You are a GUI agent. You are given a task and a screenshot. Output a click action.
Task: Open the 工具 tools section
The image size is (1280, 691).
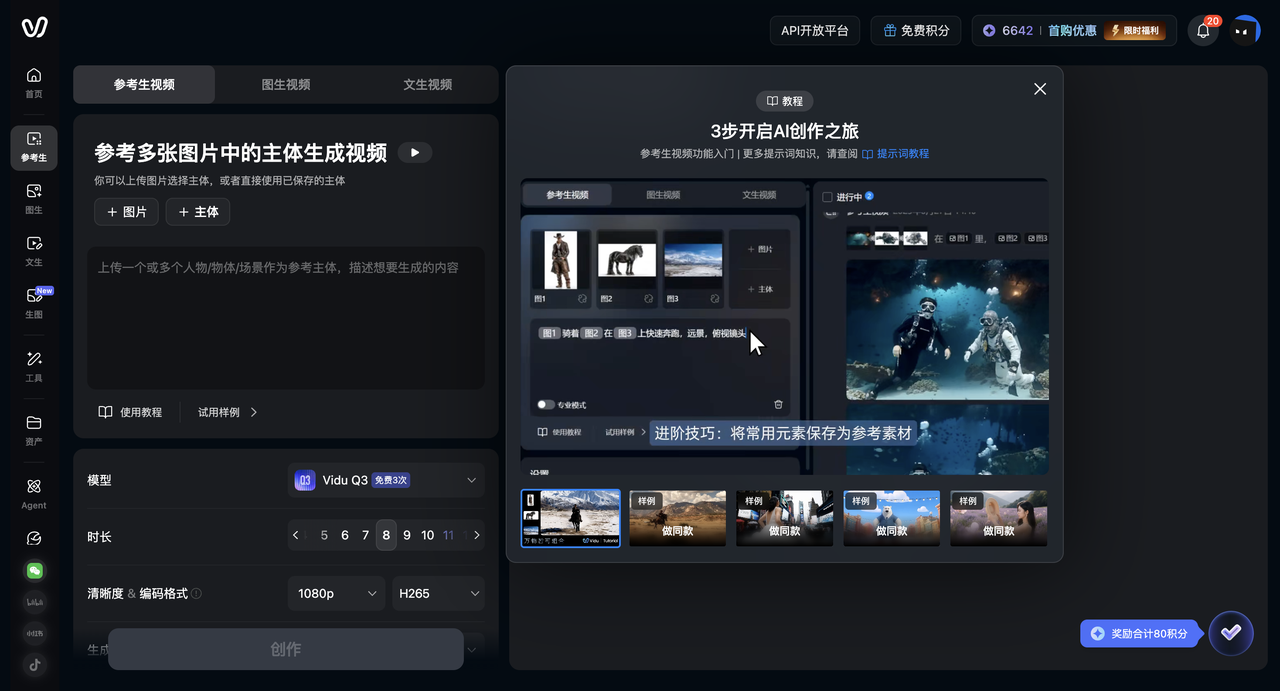[33, 366]
